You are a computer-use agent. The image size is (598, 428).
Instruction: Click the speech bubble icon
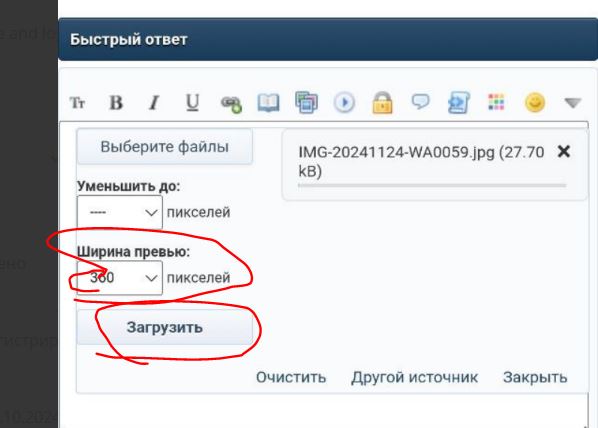[x=420, y=102]
